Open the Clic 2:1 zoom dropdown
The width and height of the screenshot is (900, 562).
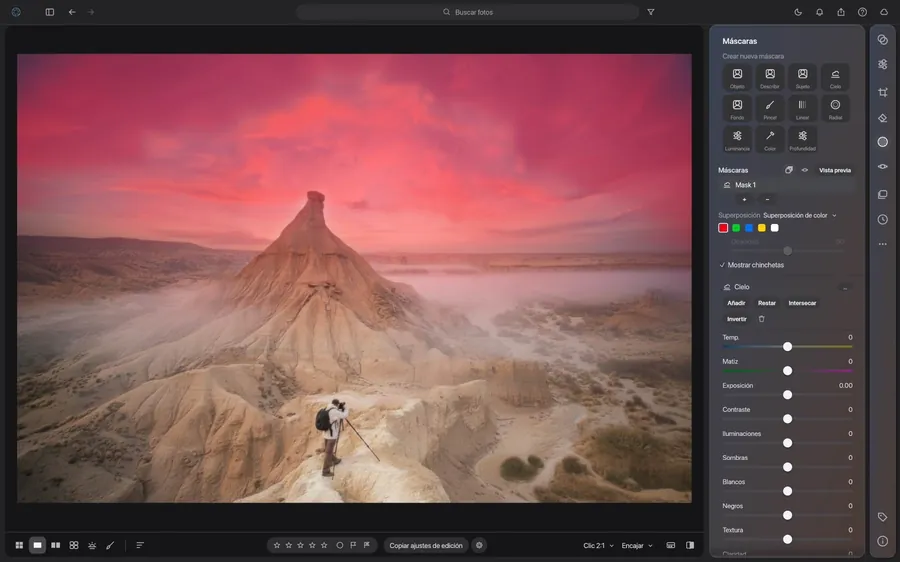coord(598,546)
